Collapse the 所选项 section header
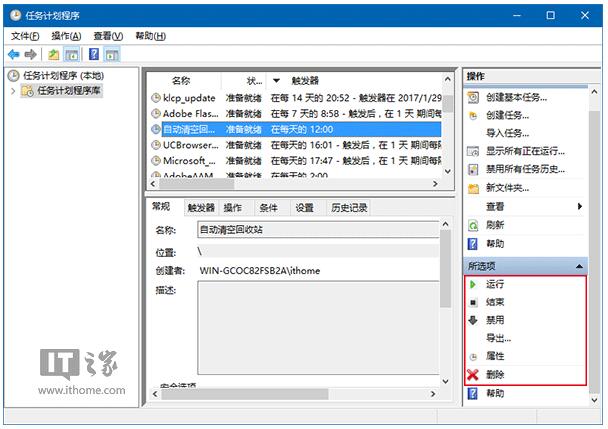 (x=580, y=266)
